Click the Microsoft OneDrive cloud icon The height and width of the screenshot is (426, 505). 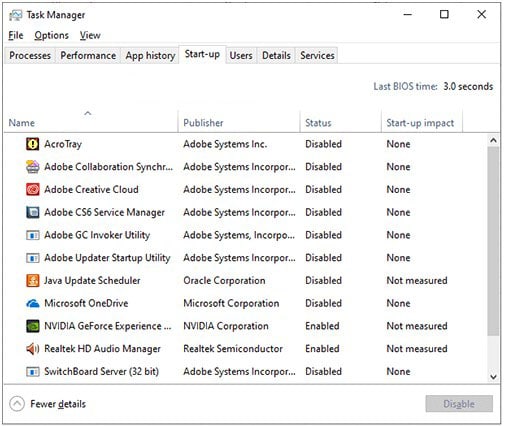point(32,303)
